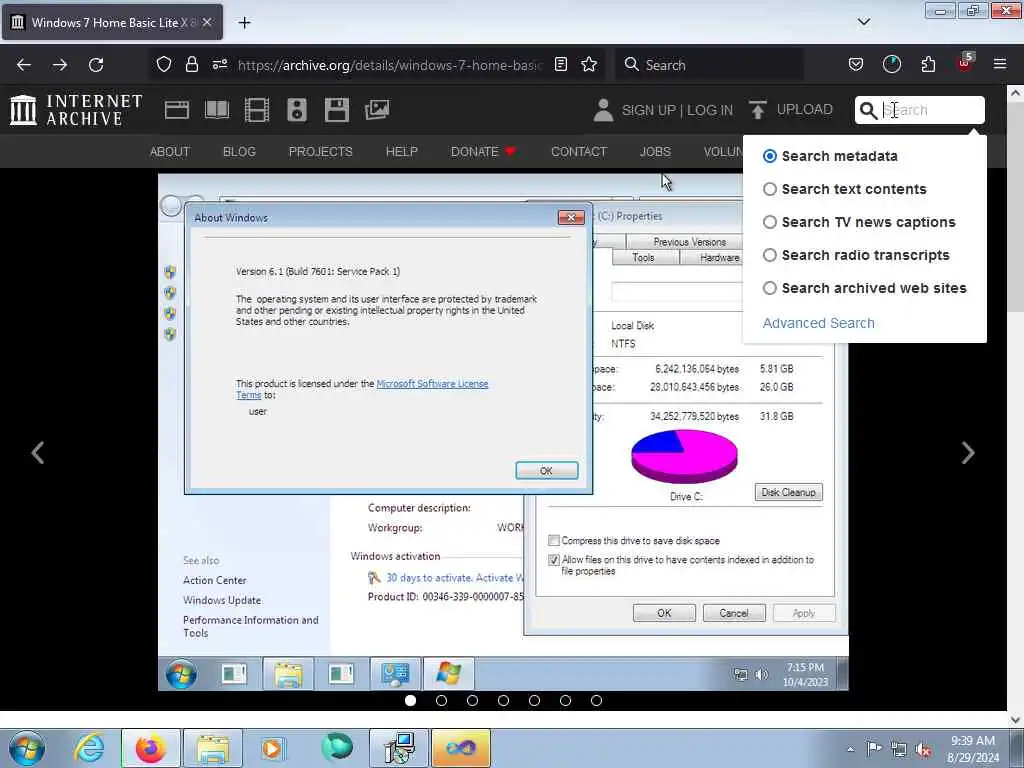Show next screenshot with right chevron
The height and width of the screenshot is (768, 1024).
click(x=968, y=453)
